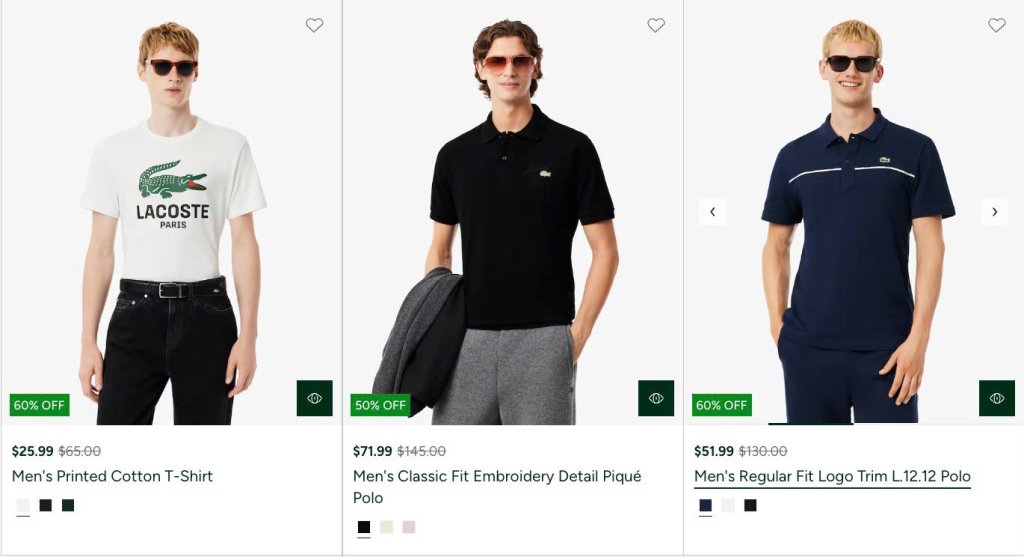1024x557 pixels.
Task: Select the black swatch for the Piqué Polo
Action: pyautogui.click(x=364, y=526)
